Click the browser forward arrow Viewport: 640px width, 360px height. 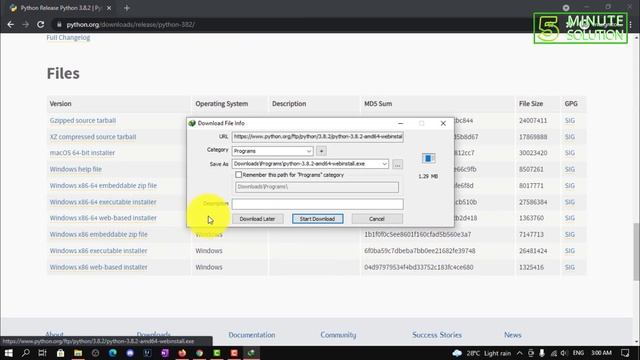tap(25, 24)
